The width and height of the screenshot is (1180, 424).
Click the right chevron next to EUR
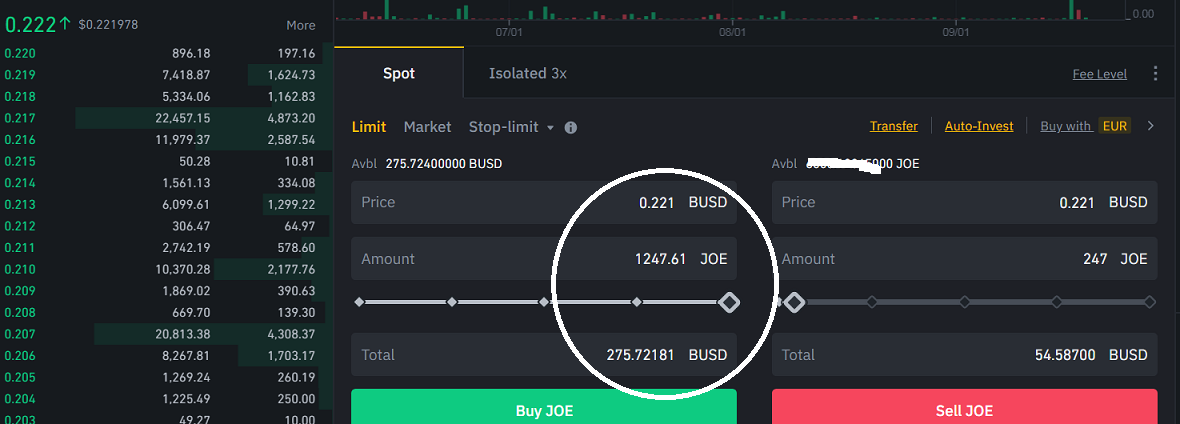click(1150, 126)
